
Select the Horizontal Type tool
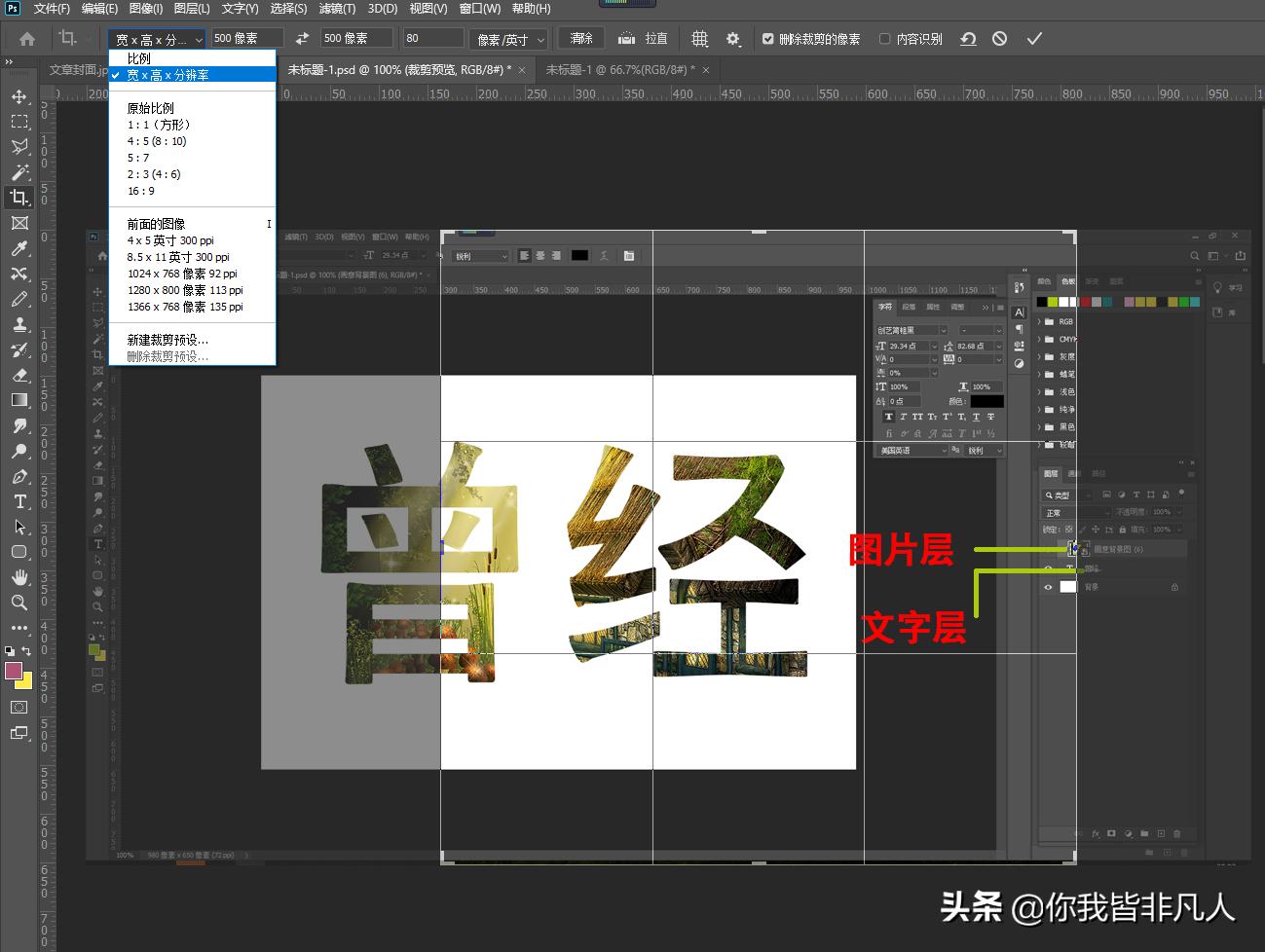(20, 502)
